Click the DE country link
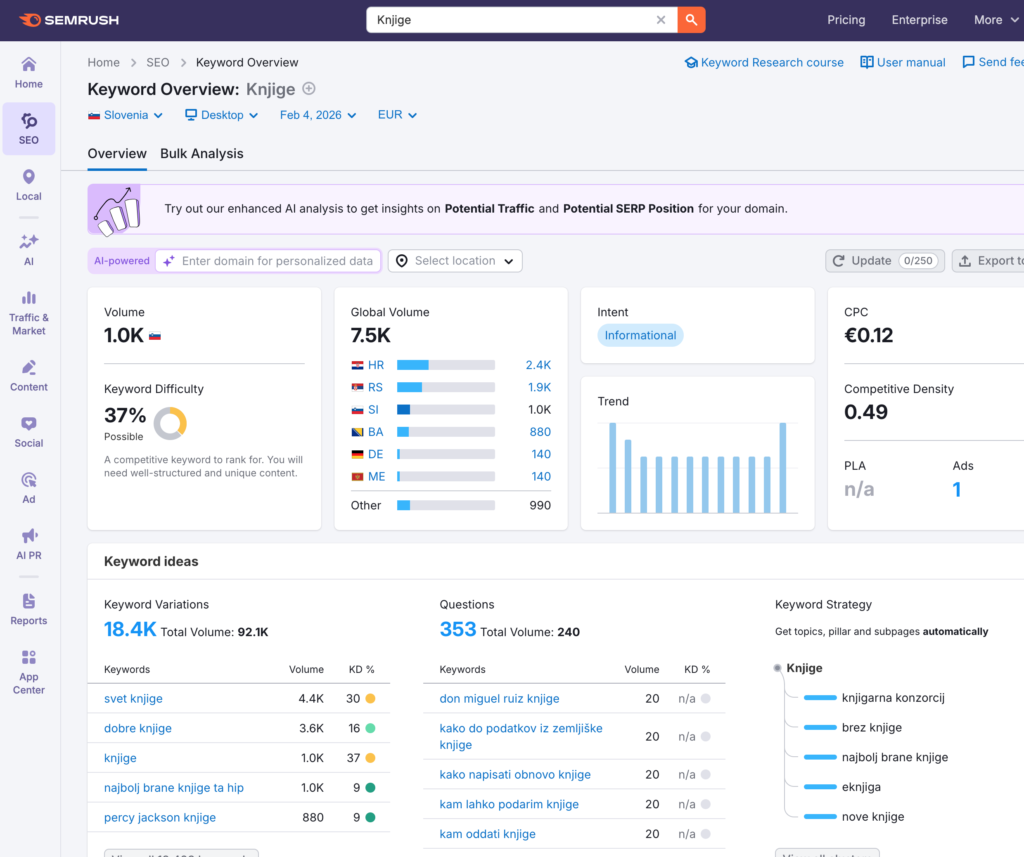The image size is (1024, 857). [376, 454]
